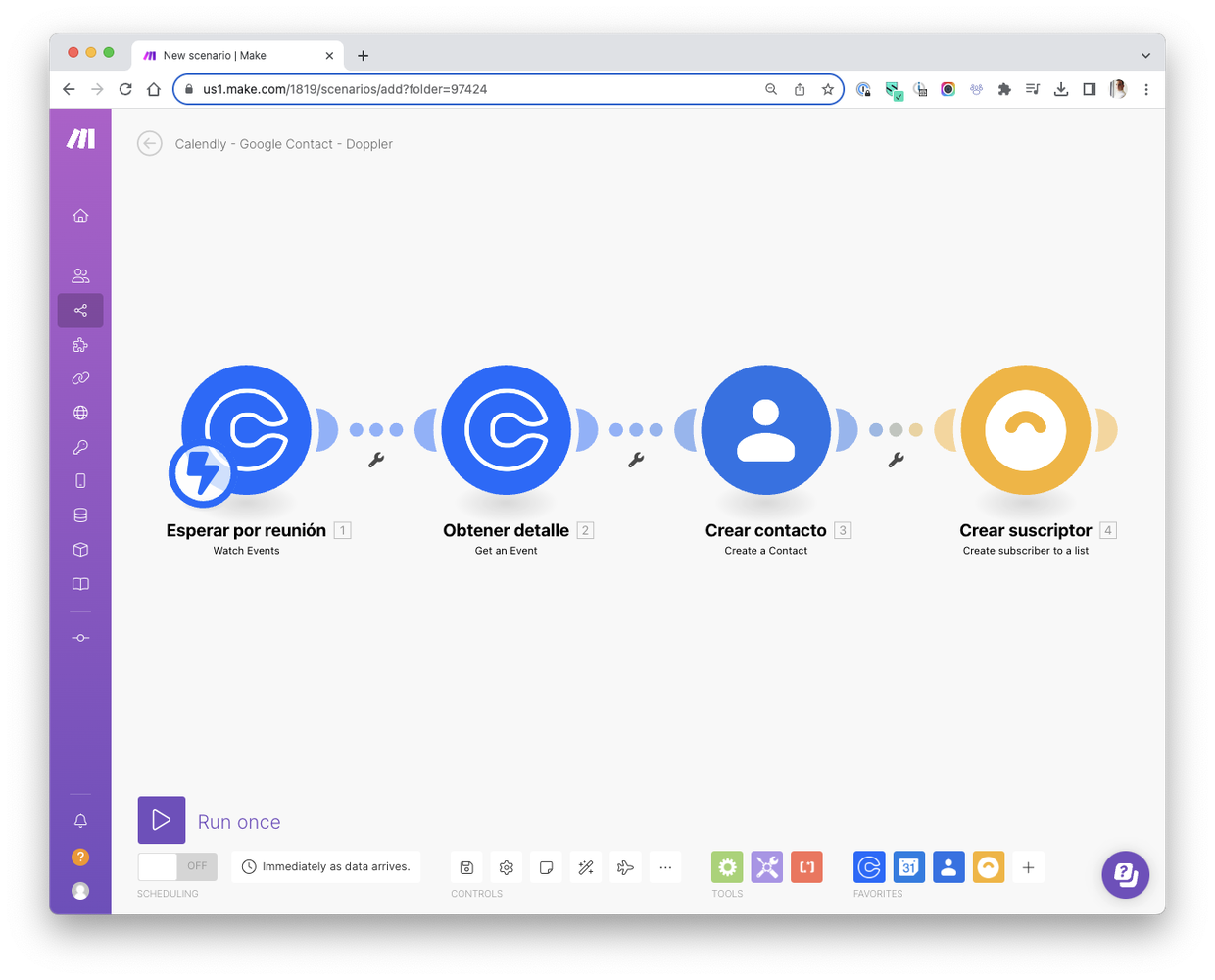The width and height of the screenshot is (1215, 980).
Task: Click the Auto-align magic wand icon
Action: tap(586, 867)
